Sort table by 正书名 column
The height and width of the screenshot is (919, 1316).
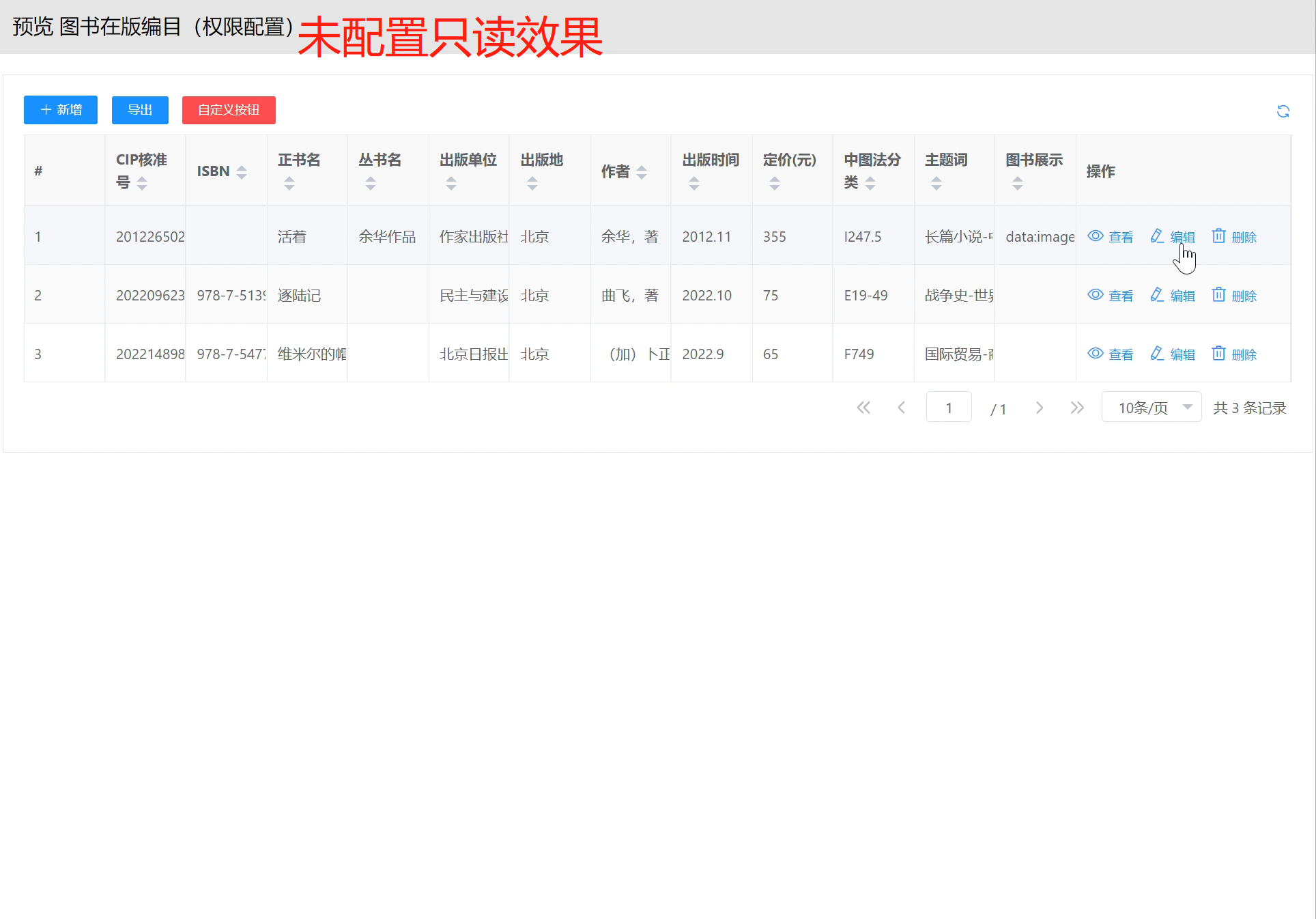pyautogui.click(x=289, y=183)
